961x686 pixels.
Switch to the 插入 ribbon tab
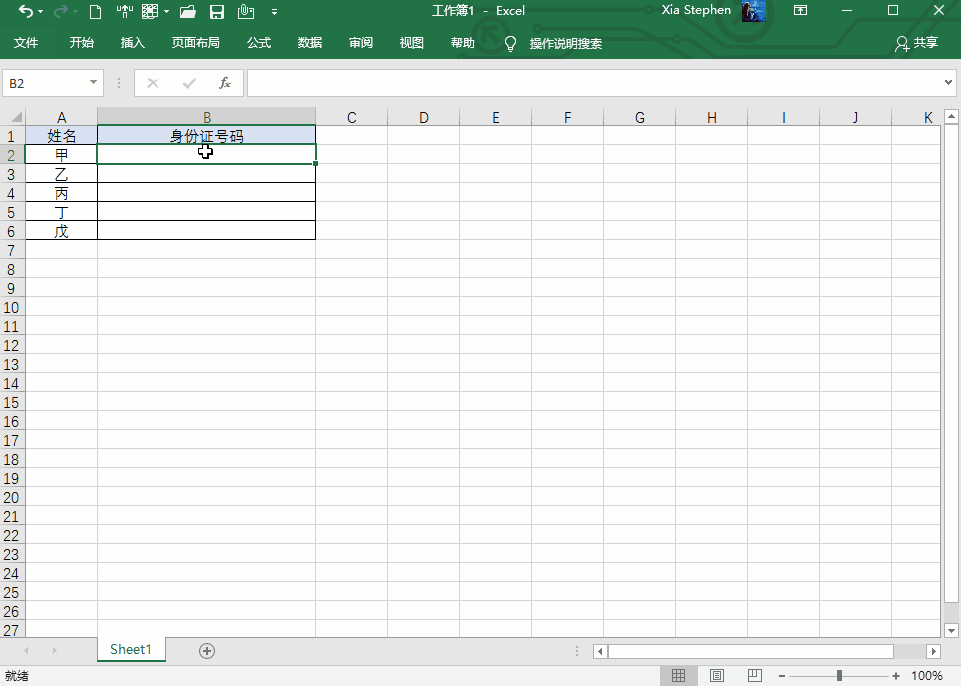(x=132, y=42)
